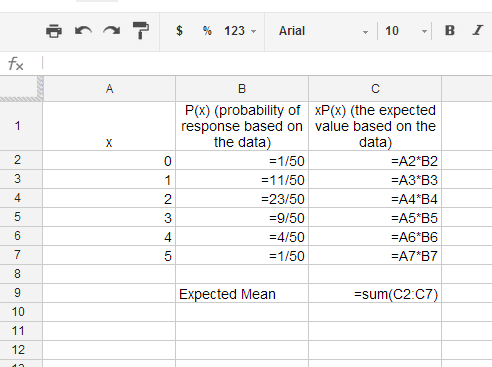The height and width of the screenshot is (367, 492).
Task: Open the Arial font dropdown
Action: click(323, 31)
